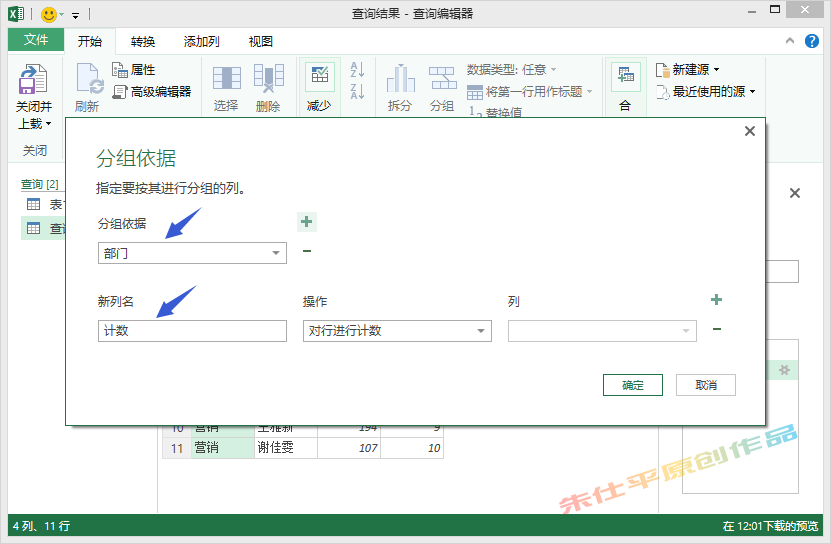Click the 谢佳雯 cell in row 11
This screenshot has height=544, width=831.
[286, 448]
